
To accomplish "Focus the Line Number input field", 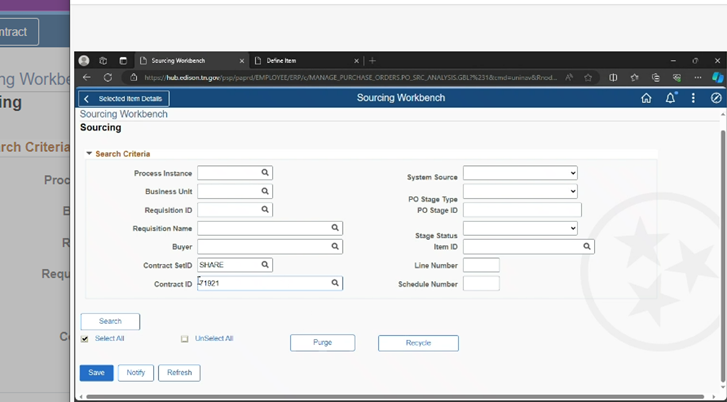I will tap(481, 265).
